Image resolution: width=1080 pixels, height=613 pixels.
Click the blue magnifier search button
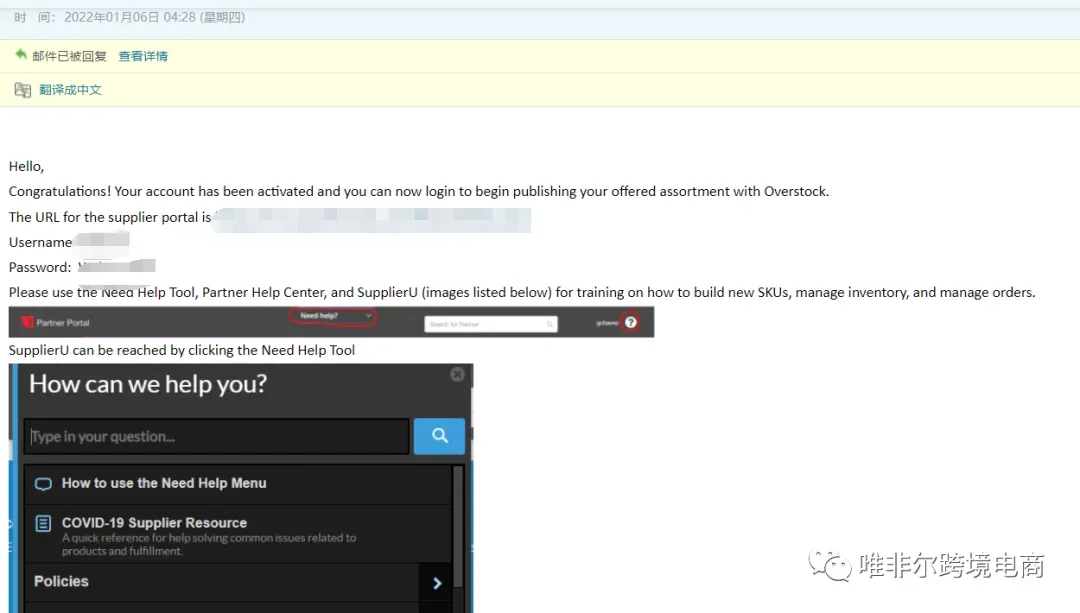pyautogui.click(x=439, y=436)
